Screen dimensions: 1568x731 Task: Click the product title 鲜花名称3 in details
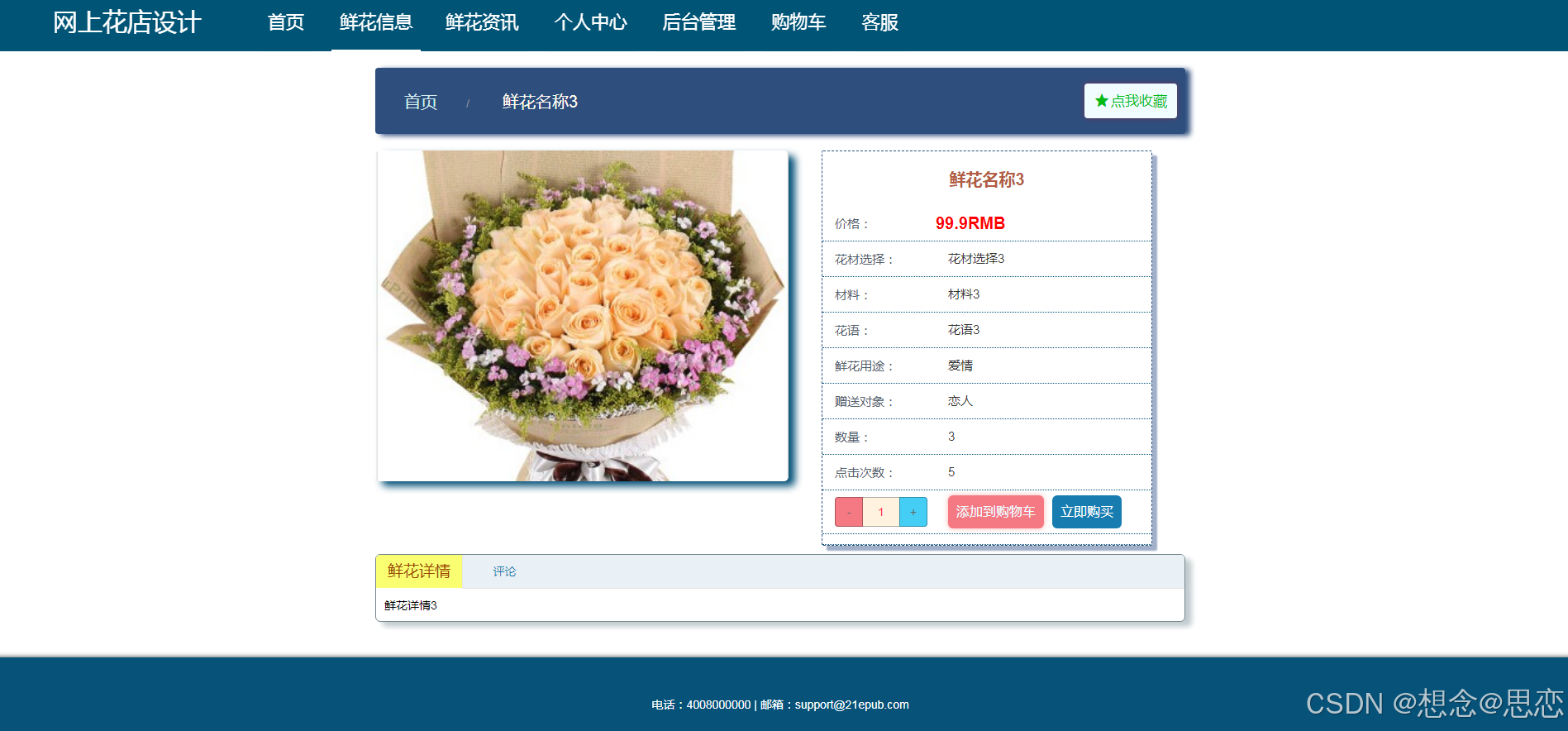click(987, 179)
